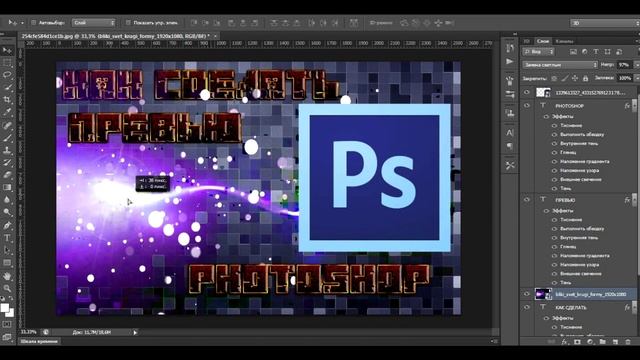Viewport: 640px width, 360px height.
Task: Hide the PHOTOSHOP text layer
Action: coord(527,106)
